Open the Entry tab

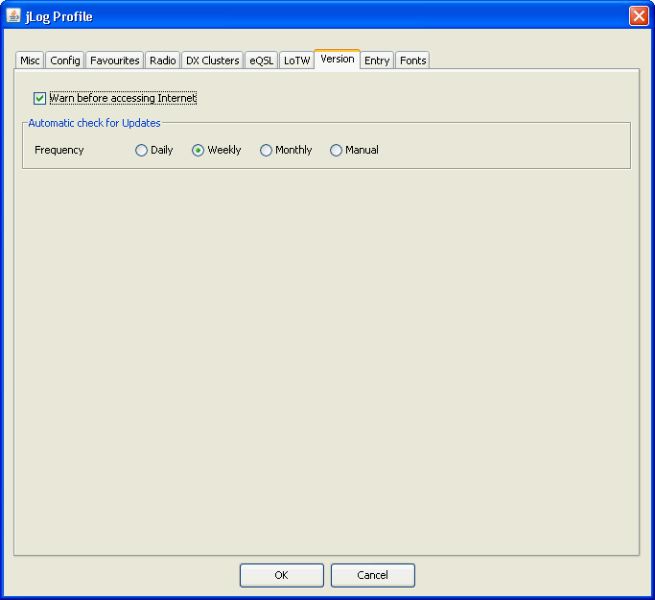(377, 61)
